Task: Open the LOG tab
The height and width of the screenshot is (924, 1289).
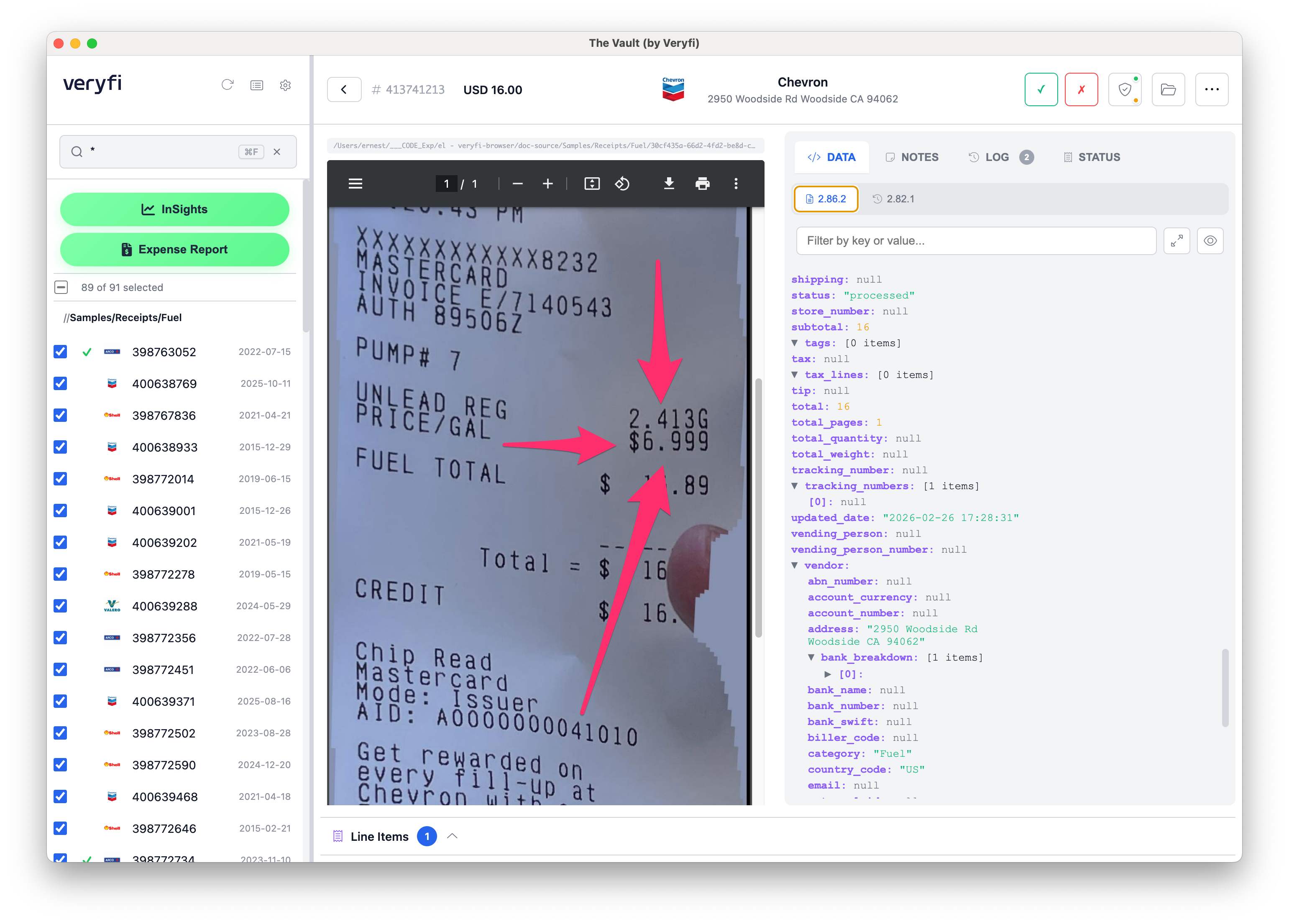Action: coord(990,157)
